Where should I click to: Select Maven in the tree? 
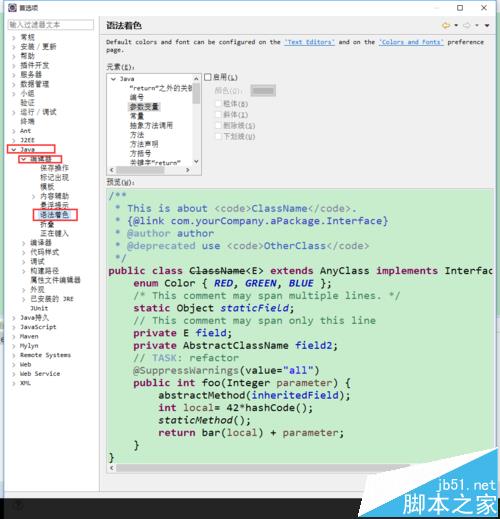29,336
